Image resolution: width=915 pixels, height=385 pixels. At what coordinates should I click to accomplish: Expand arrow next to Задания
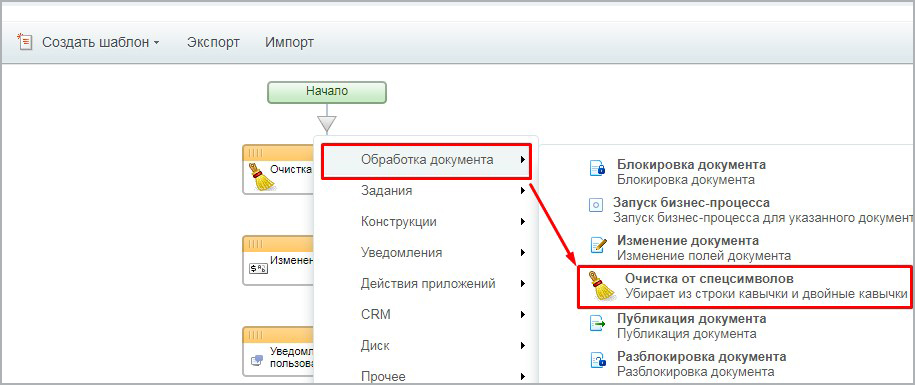coord(523,191)
